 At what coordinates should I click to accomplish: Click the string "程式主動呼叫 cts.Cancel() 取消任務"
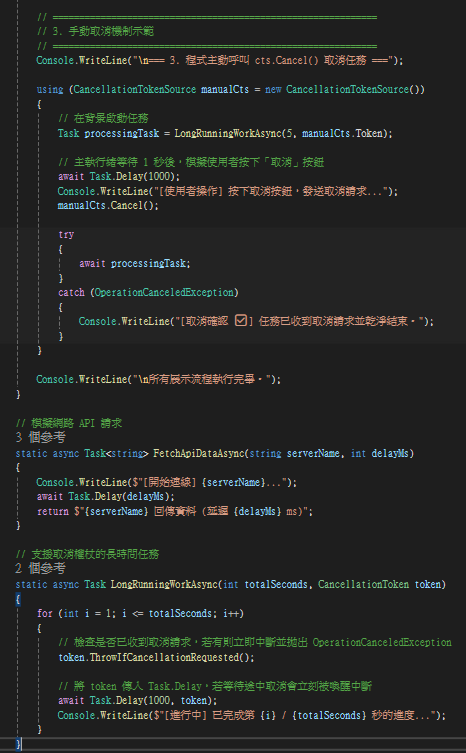tap(276, 61)
